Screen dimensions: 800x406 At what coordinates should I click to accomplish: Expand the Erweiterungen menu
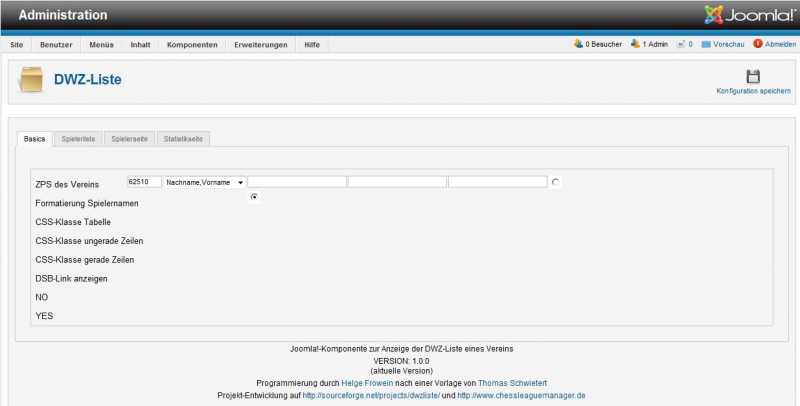pyautogui.click(x=261, y=45)
